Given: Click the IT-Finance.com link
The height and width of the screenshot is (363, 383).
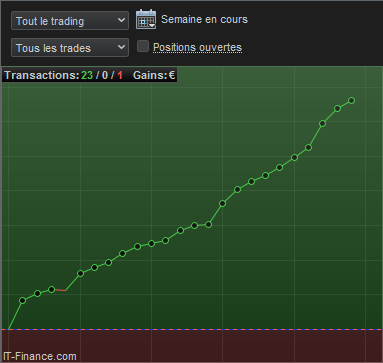Looking at the screenshot, I should [x=40, y=356].
